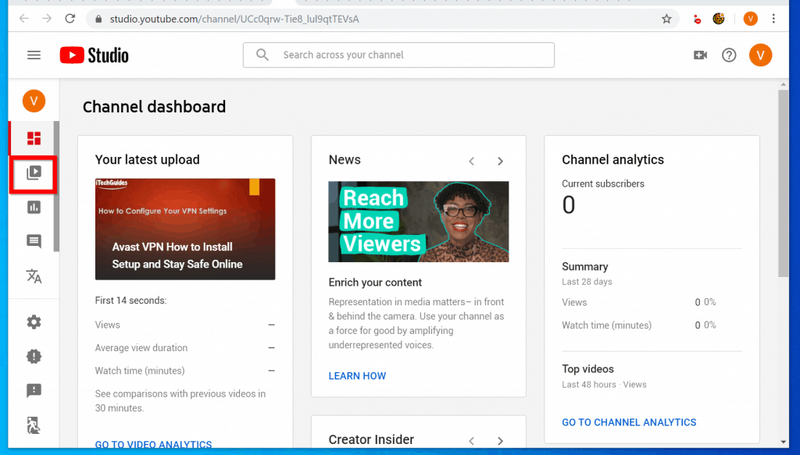The width and height of the screenshot is (800, 455).
Task: Select the Dashboard sidebar icon
Action: 34,138
